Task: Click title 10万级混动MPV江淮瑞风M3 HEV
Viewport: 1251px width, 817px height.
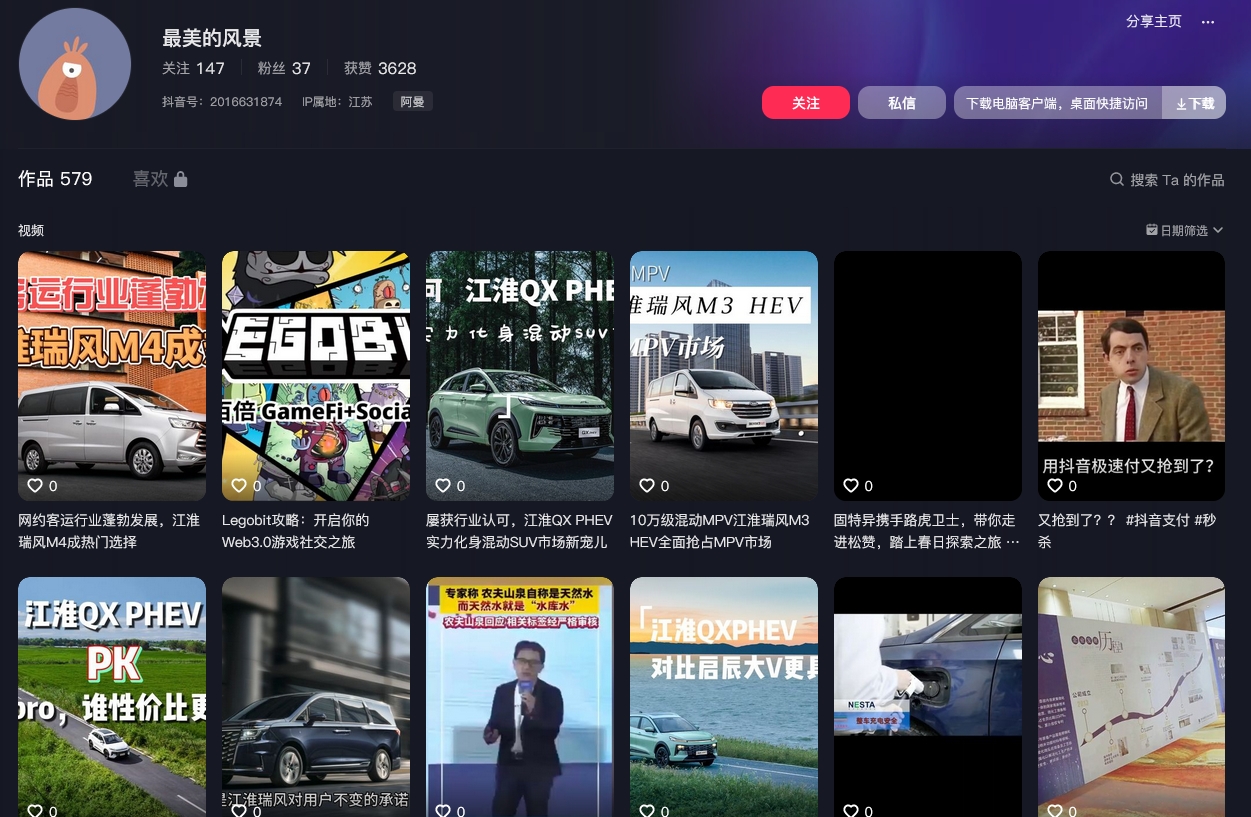Action: pos(720,531)
